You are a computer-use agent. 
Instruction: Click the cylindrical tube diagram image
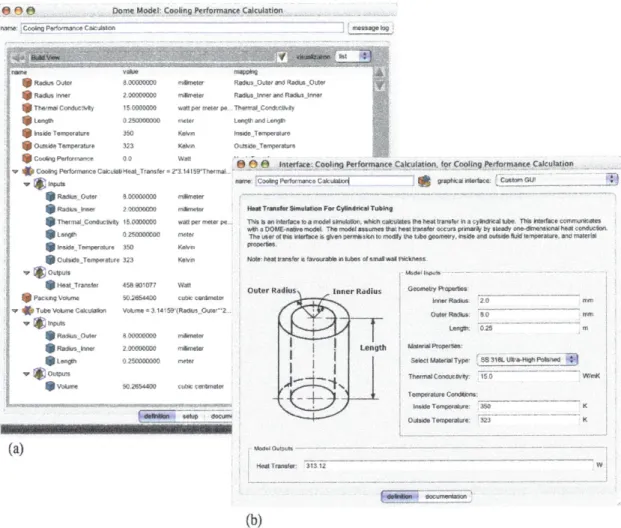317,353
